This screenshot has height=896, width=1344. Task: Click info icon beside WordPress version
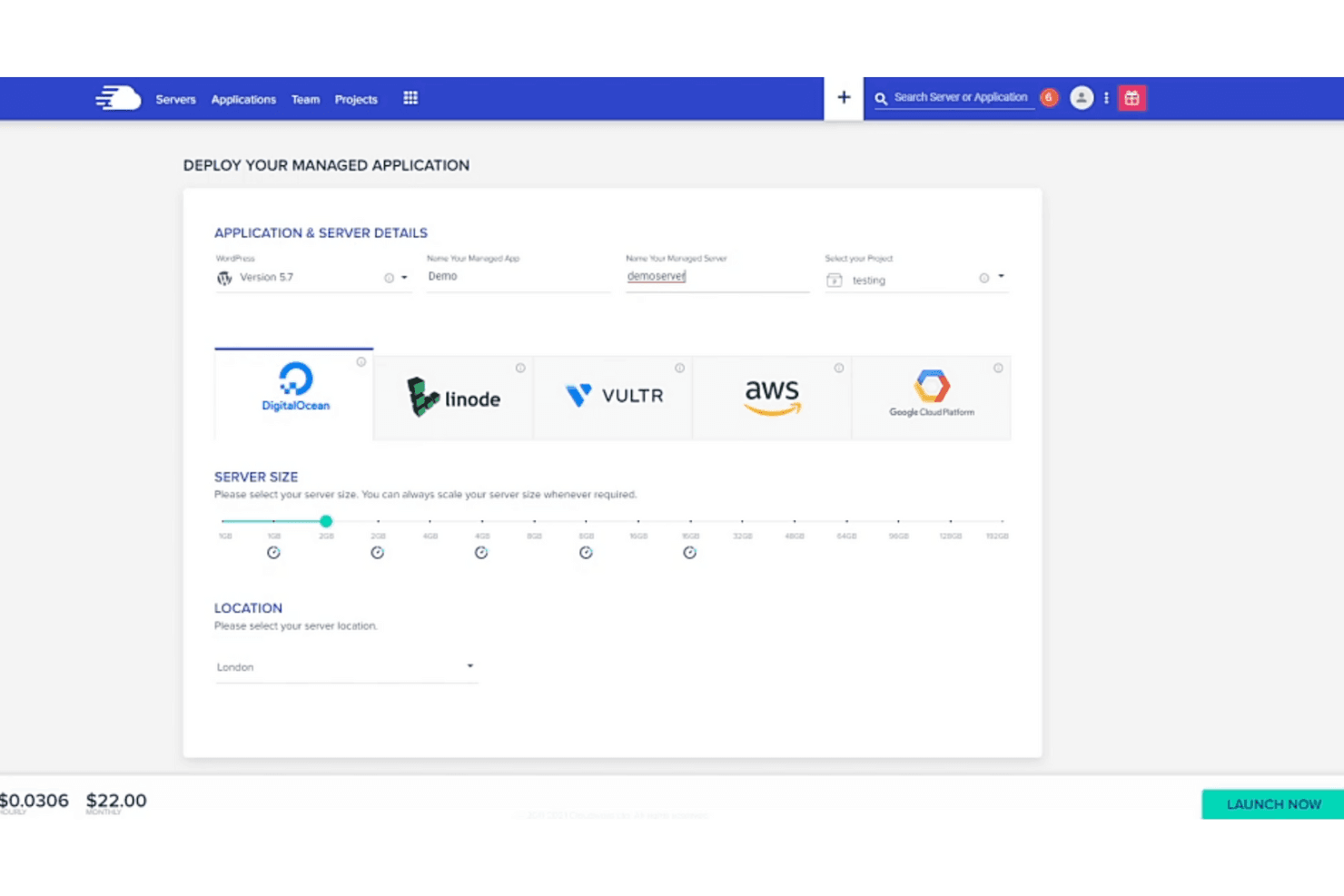pos(389,278)
